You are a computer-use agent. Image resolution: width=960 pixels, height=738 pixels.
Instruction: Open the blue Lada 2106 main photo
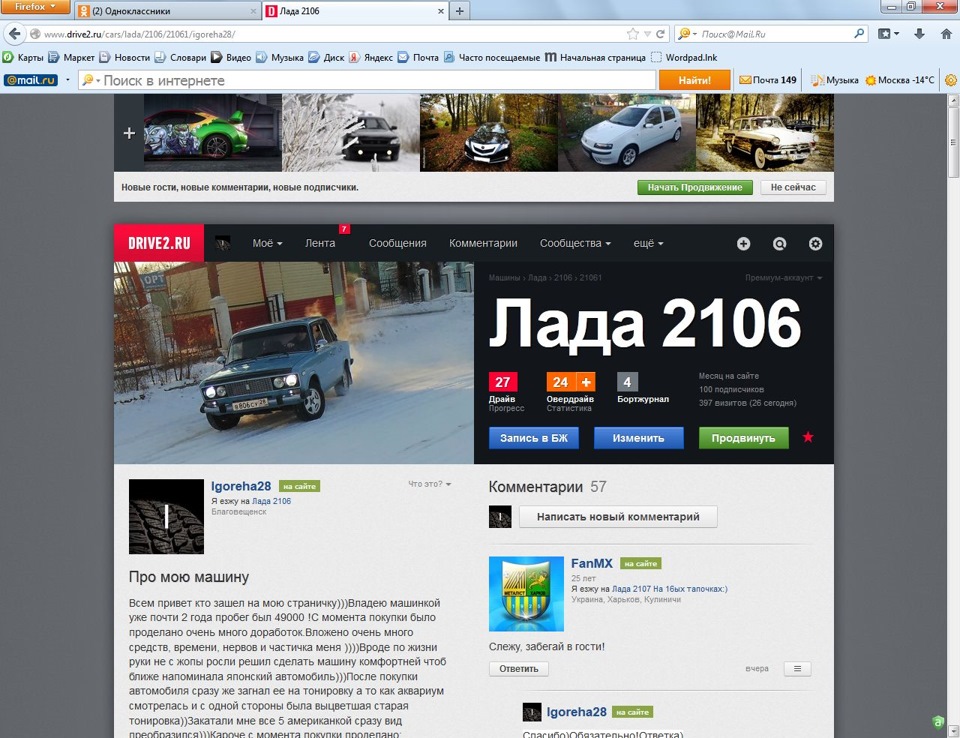click(294, 363)
